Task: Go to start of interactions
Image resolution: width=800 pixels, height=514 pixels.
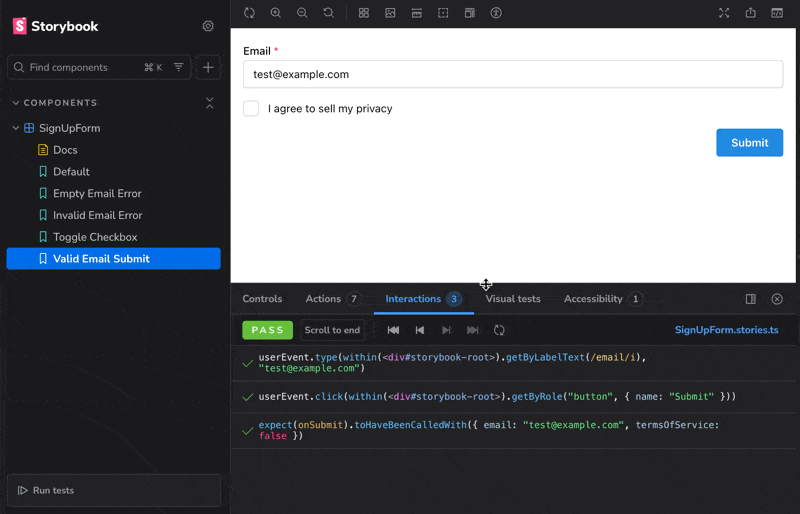Action: tap(393, 330)
